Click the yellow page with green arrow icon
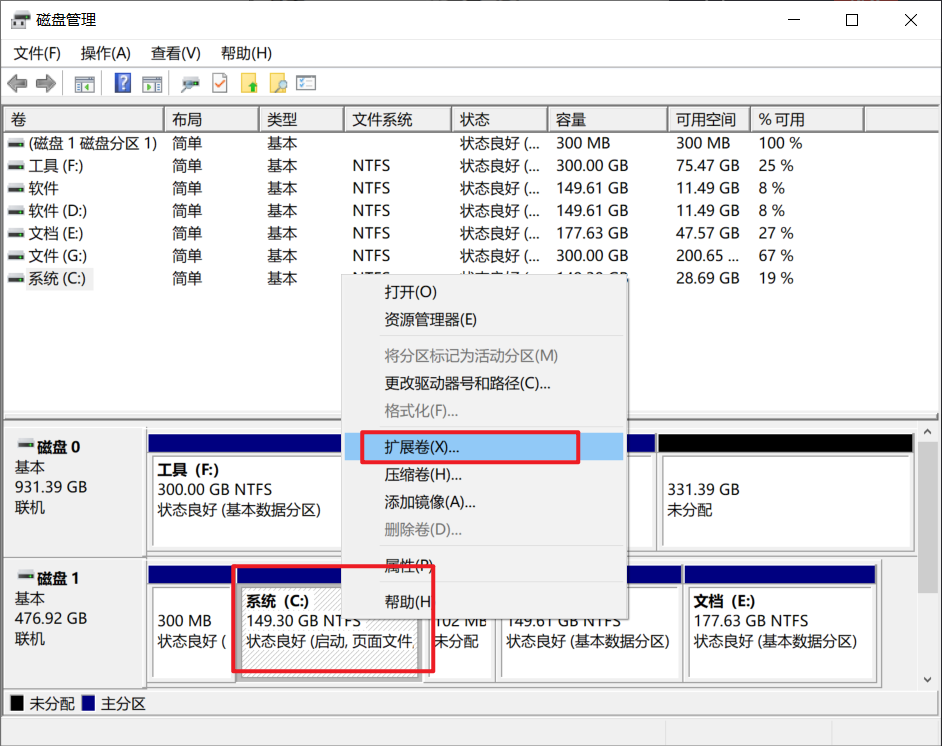 [249, 84]
